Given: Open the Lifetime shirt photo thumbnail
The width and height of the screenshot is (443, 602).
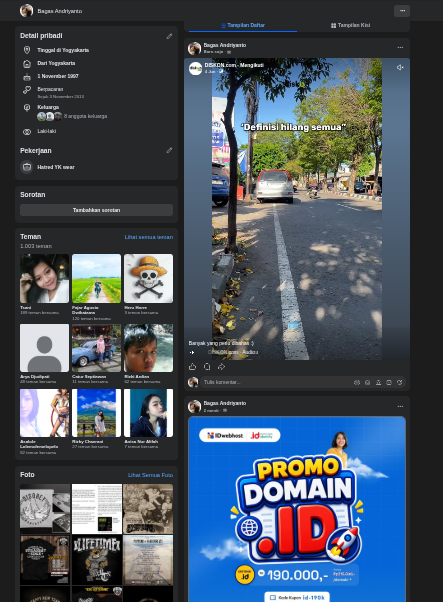Looking at the screenshot, I should coord(97,560).
